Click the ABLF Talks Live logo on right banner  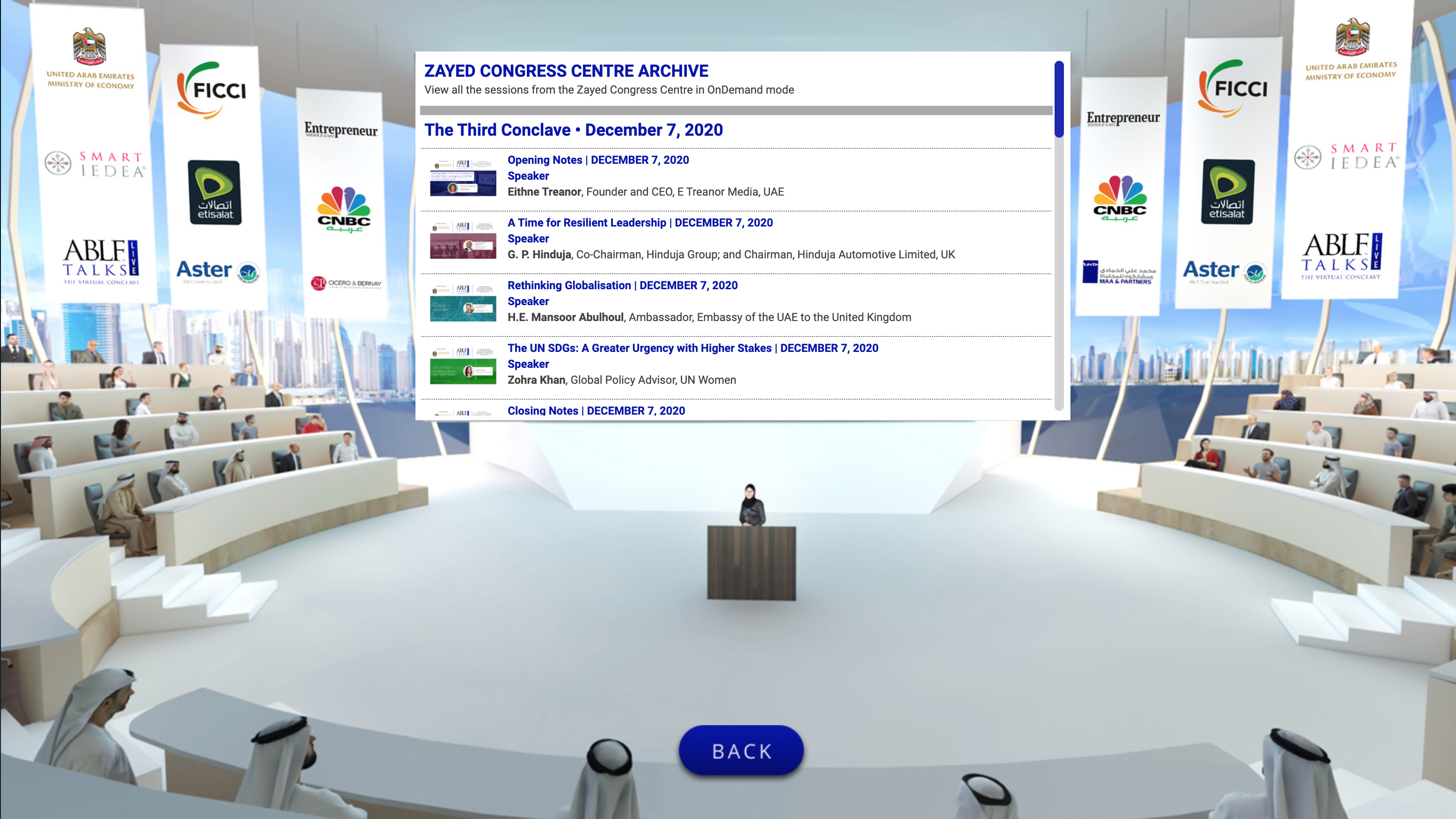point(1342,256)
